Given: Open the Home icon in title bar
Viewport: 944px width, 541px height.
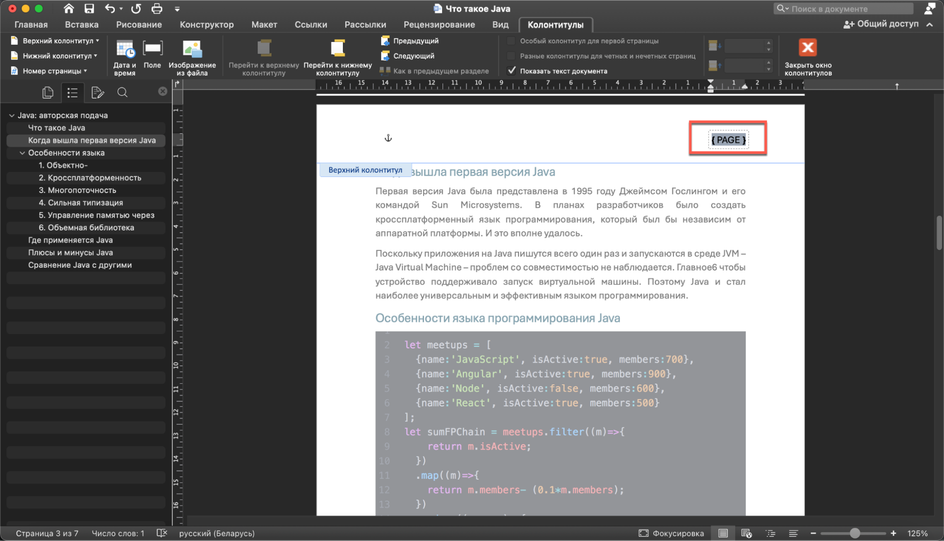Looking at the screenshot, I should tap(69, 8).
